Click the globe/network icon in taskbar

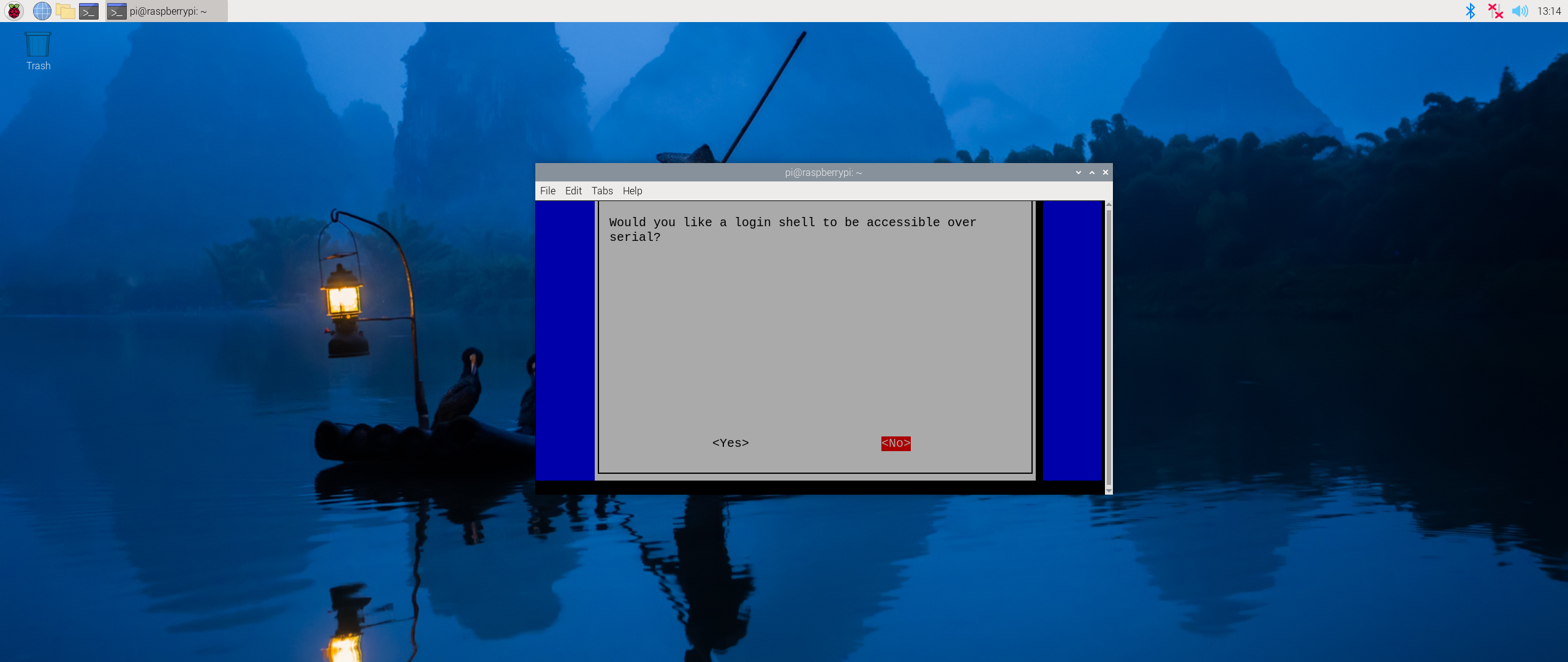(x=42, y=11)
